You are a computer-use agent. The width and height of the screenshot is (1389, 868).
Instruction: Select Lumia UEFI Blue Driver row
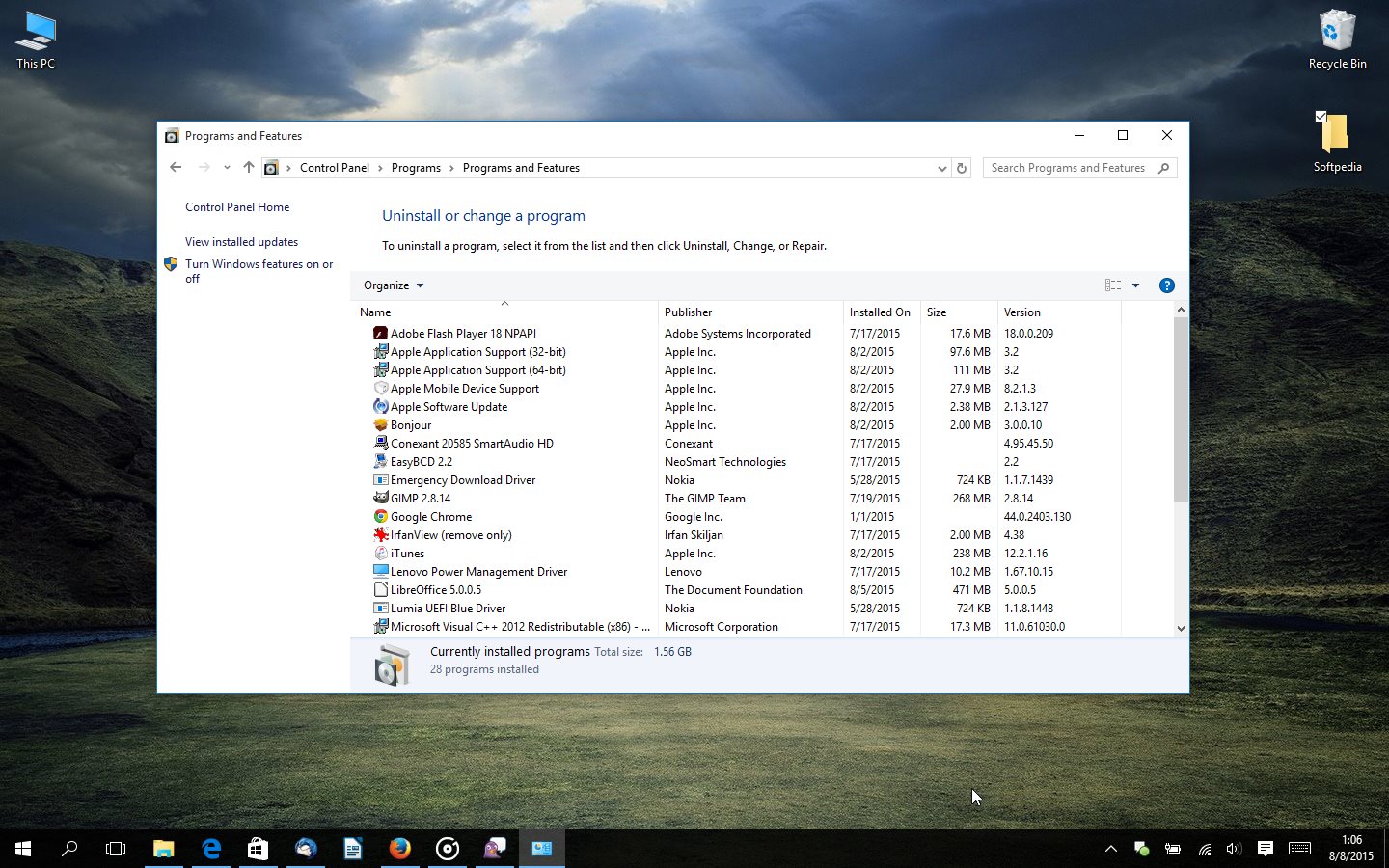[737, 608]
